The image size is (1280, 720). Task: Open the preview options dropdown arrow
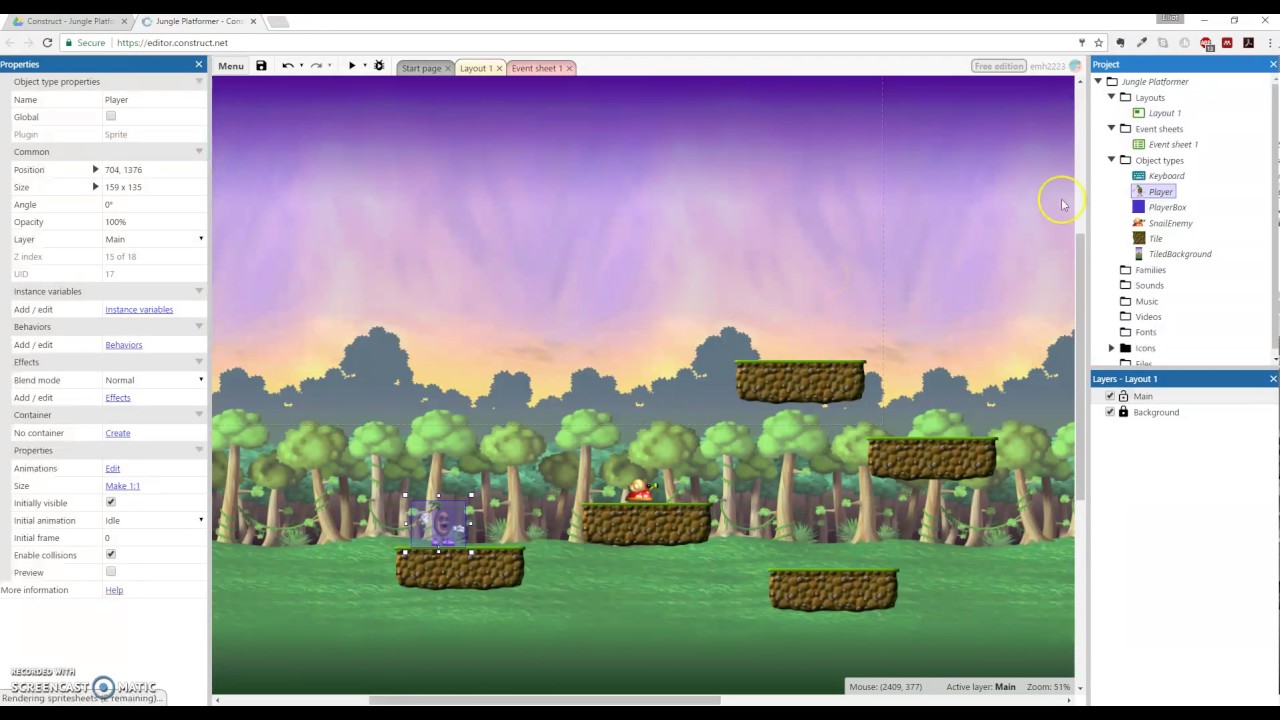coord(364,66)
